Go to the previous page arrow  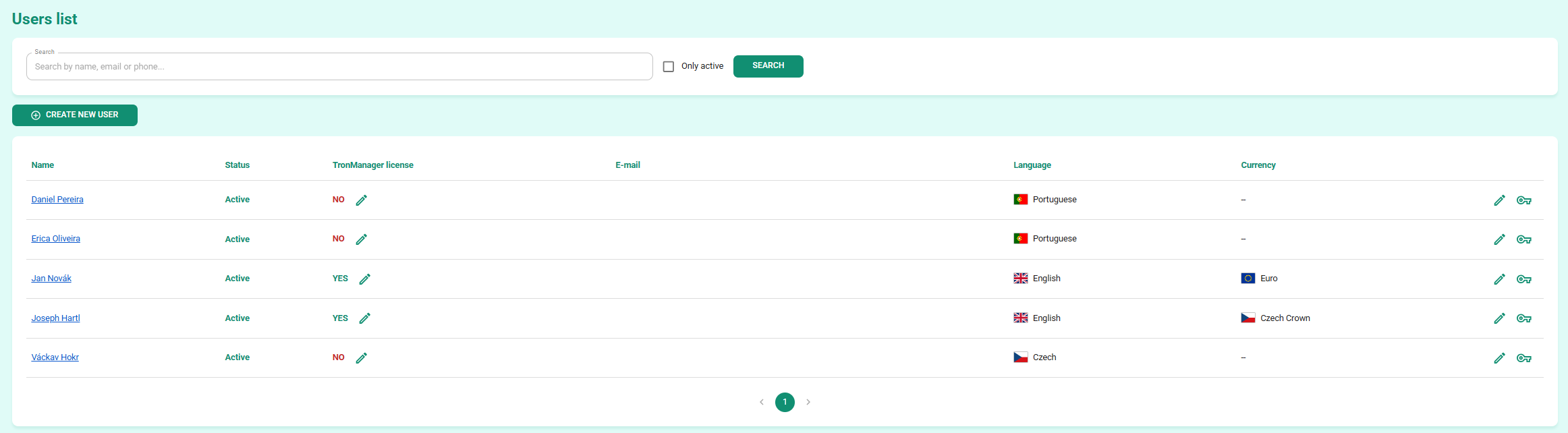coord(762,402)
